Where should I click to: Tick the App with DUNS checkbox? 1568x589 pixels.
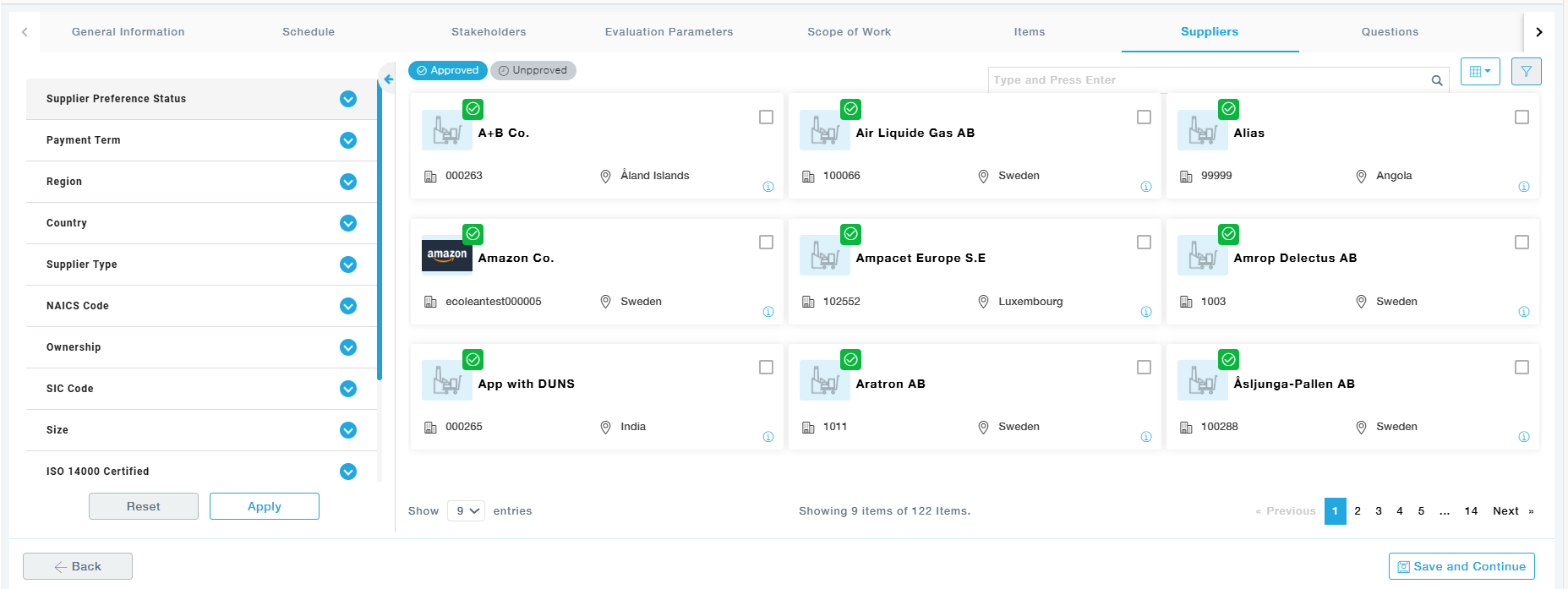[x=766, y=368]
